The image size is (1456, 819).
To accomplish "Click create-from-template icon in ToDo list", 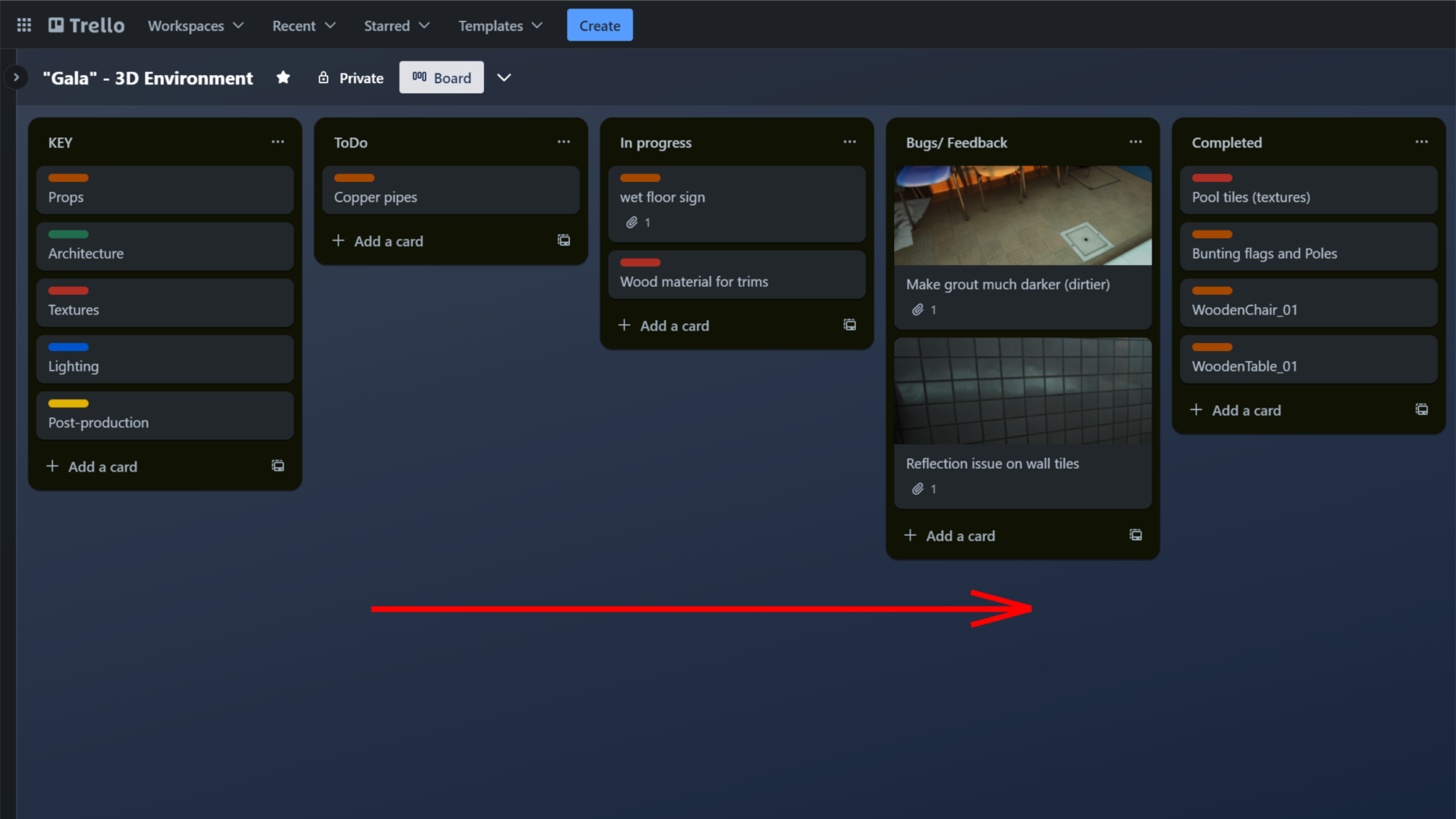I will coord(563,240).
